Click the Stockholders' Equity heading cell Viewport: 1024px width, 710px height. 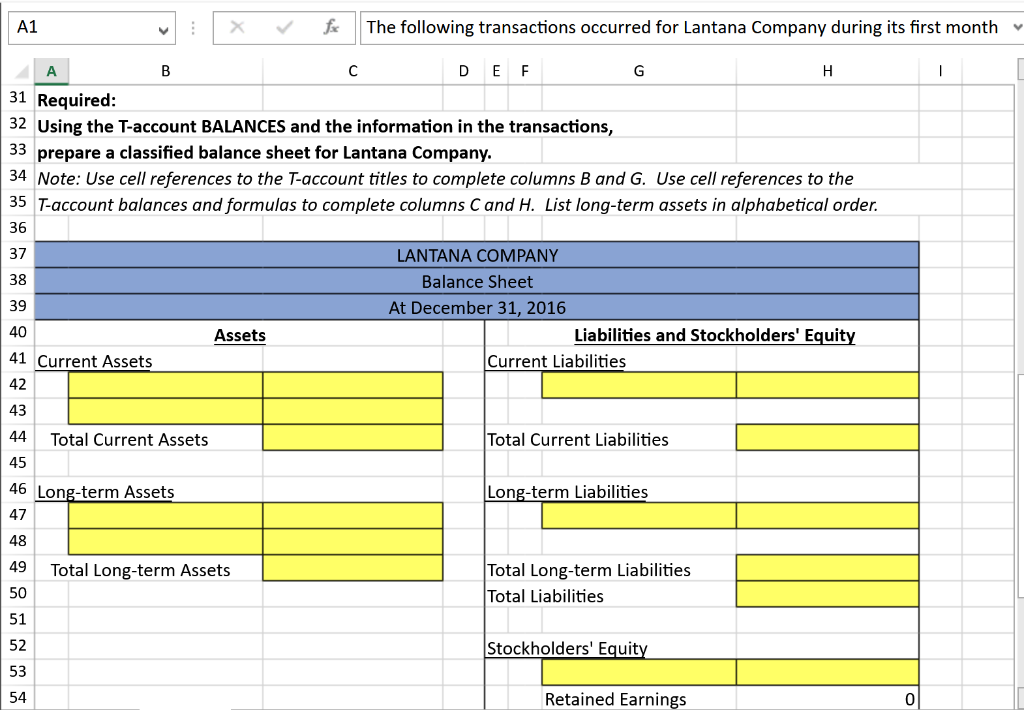tap(567, 648)
